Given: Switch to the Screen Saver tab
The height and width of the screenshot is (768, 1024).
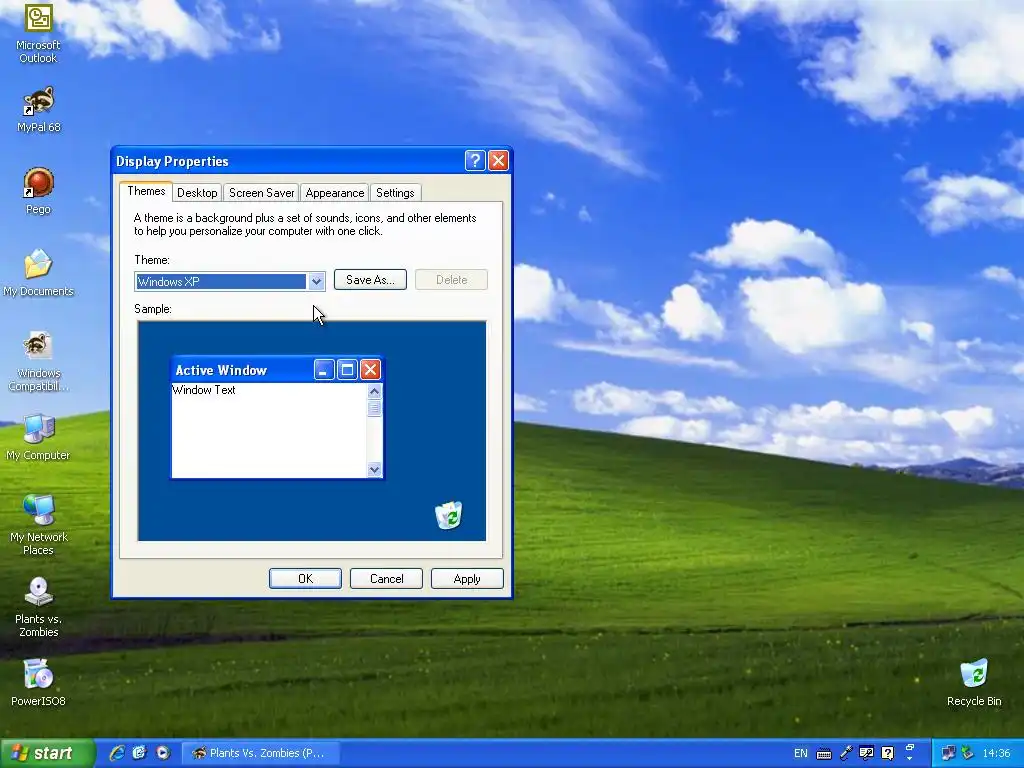Looking at the screenshot, I should (261, 193).
